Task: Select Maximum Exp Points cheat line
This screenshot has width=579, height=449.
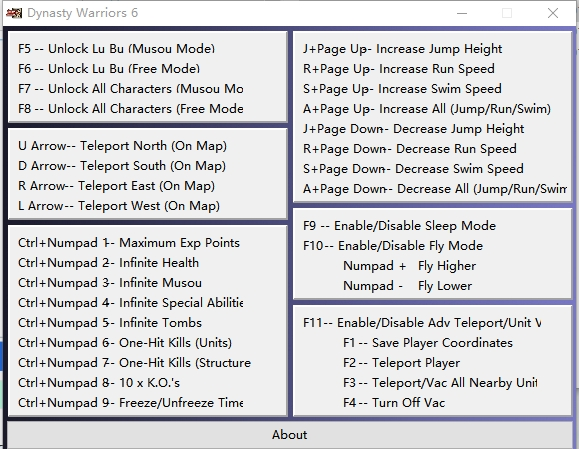Action: coord(129,243)
